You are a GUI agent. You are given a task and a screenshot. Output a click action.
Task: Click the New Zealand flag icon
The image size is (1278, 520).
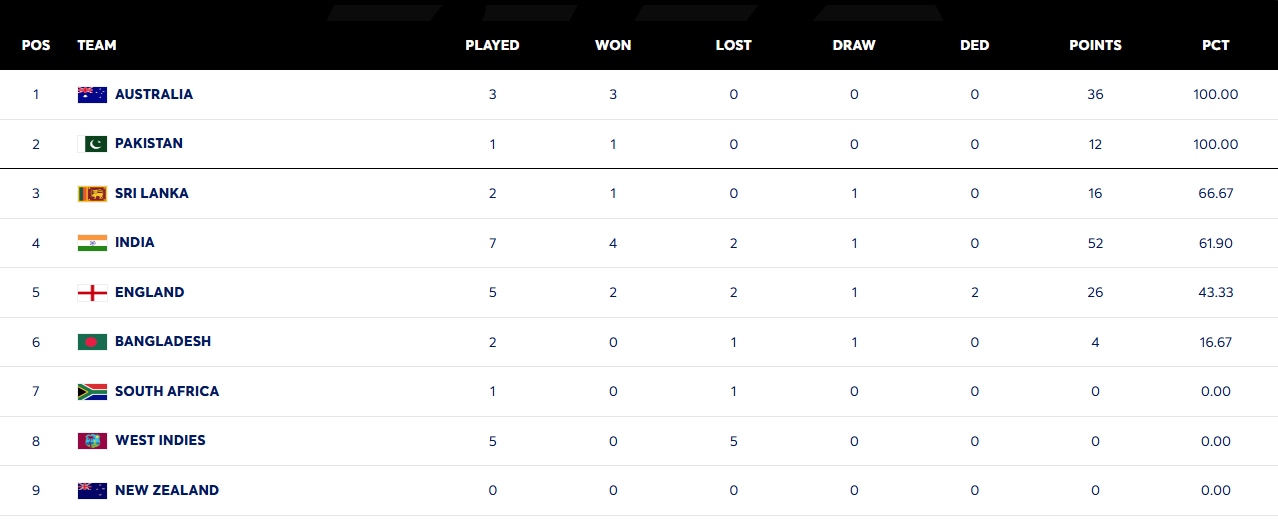92,490
